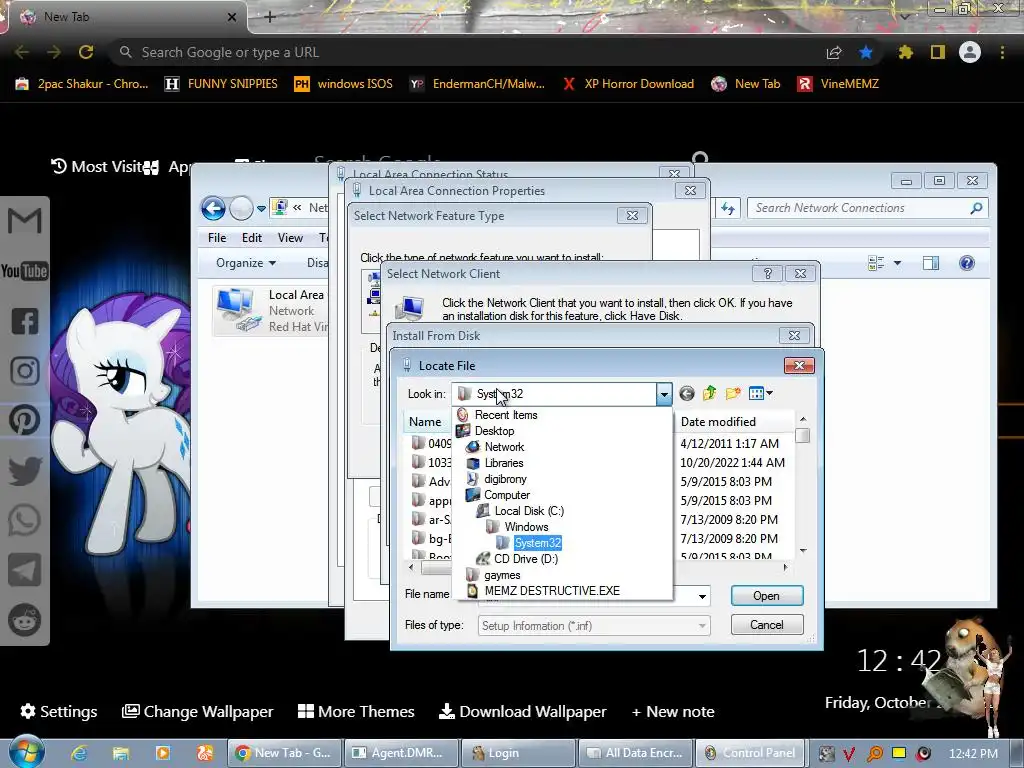
Task: Bookmark this tab with star icon
Action: [866, 52]
